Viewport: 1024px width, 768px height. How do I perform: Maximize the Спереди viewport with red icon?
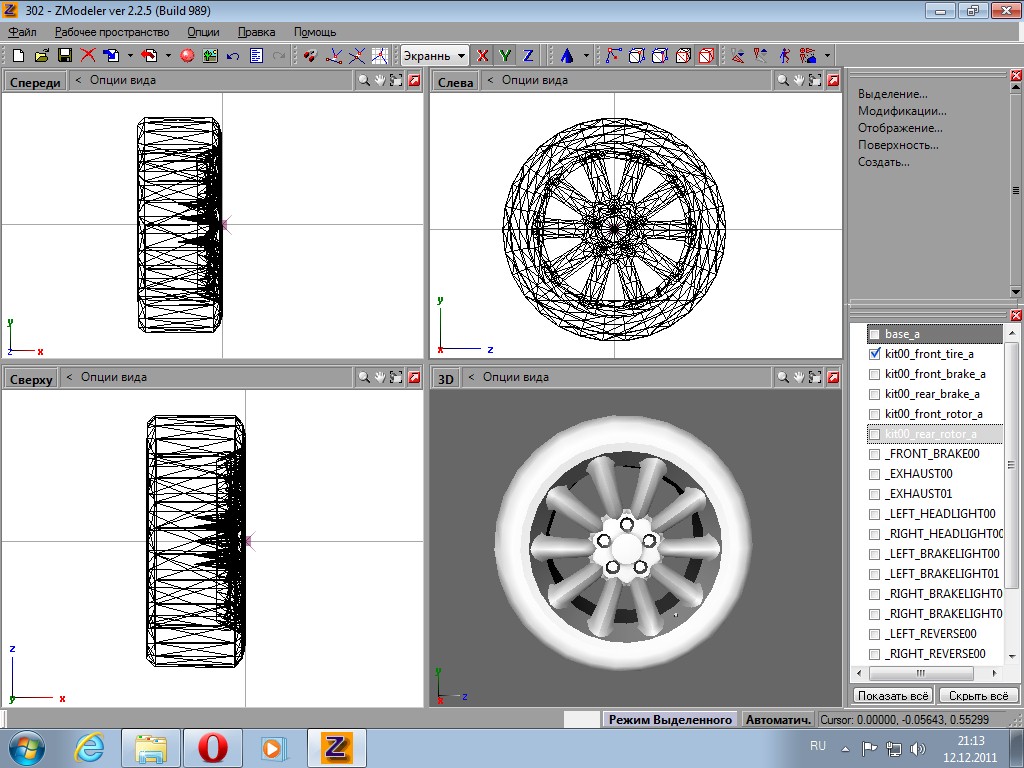[x=414, y=80]
